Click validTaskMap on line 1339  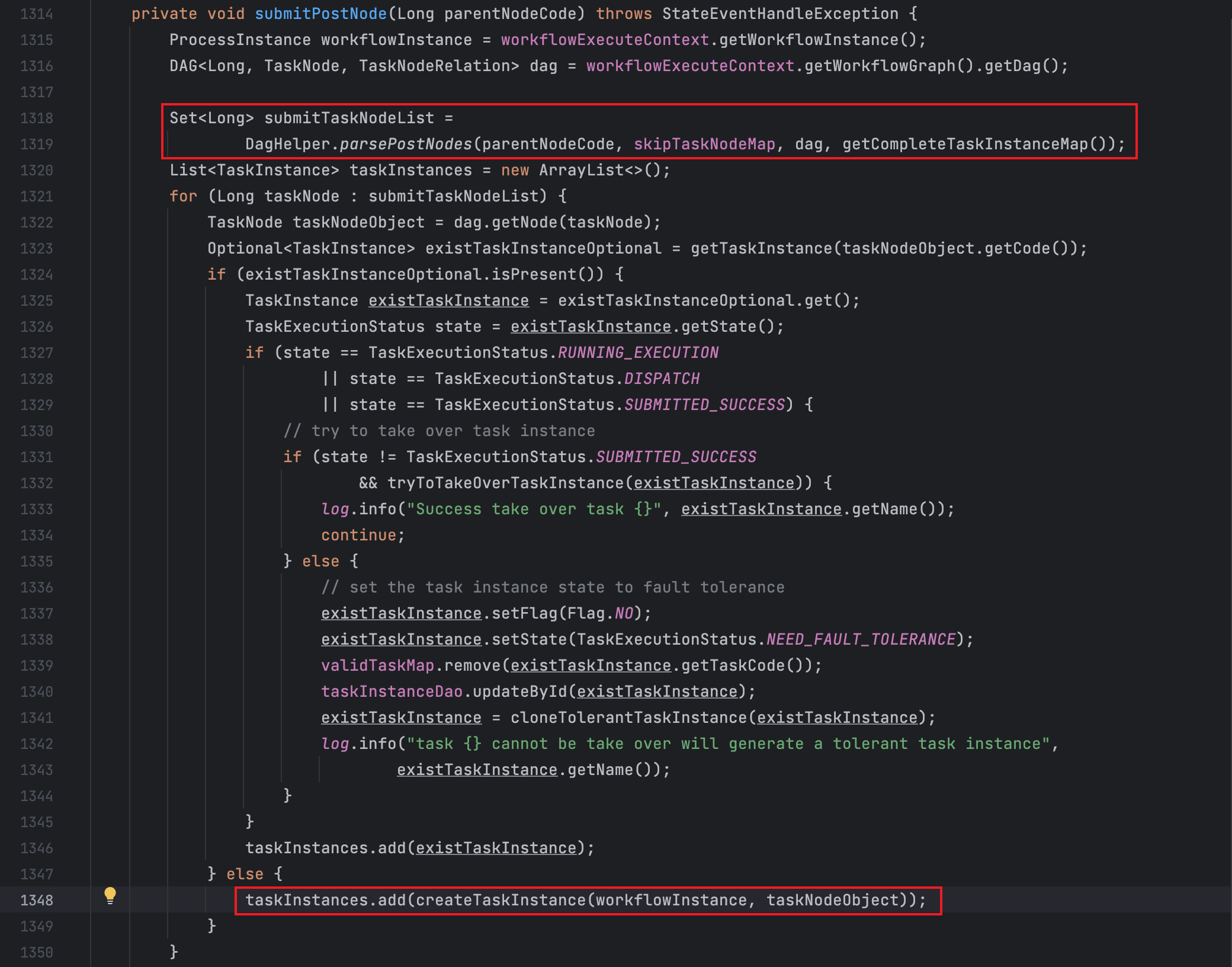coord(377,665)
